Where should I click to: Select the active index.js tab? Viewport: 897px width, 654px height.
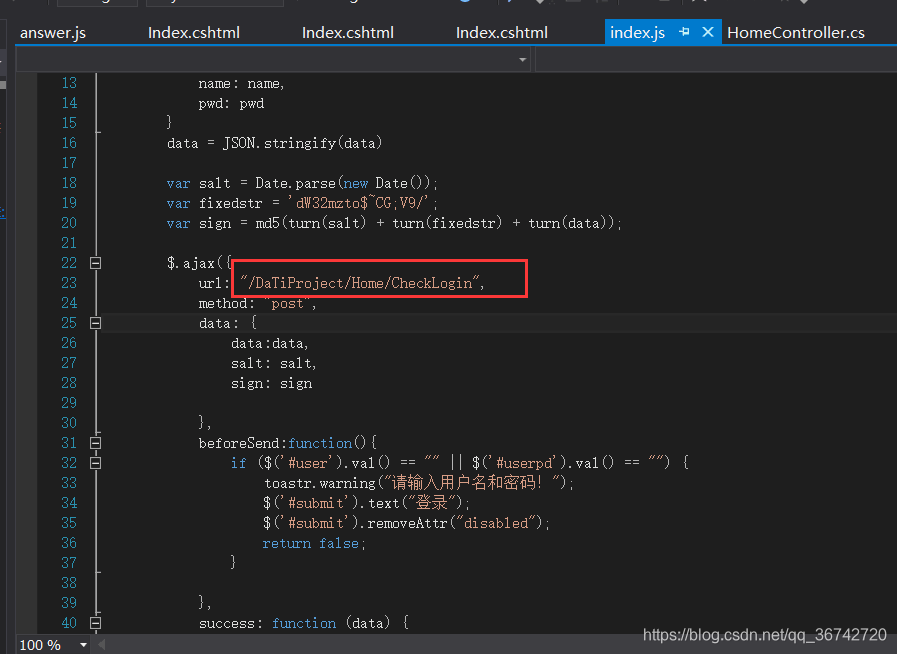click(637, 33)
